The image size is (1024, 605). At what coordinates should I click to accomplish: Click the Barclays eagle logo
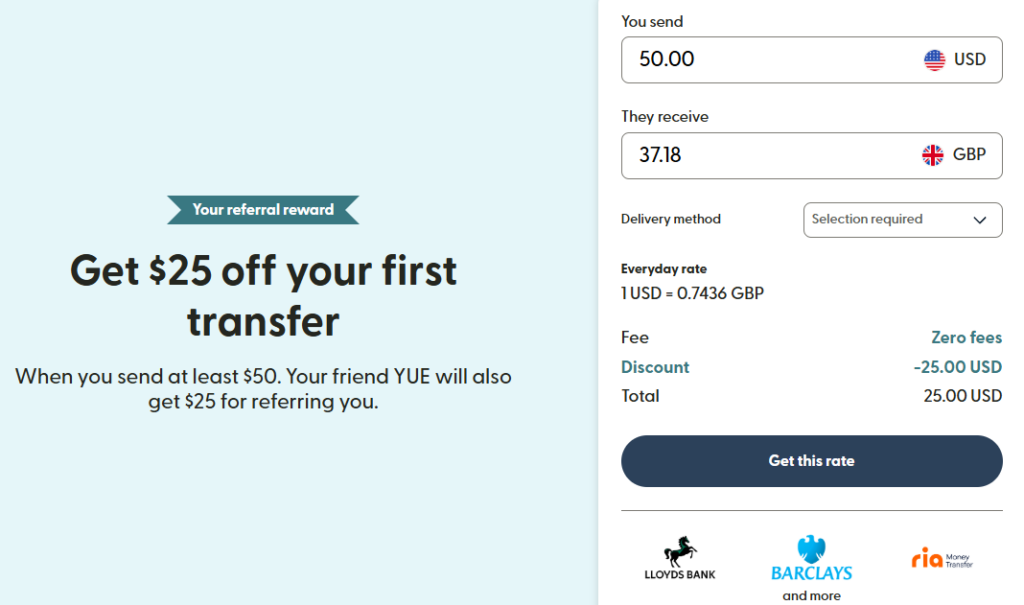[x=811, y=550]
